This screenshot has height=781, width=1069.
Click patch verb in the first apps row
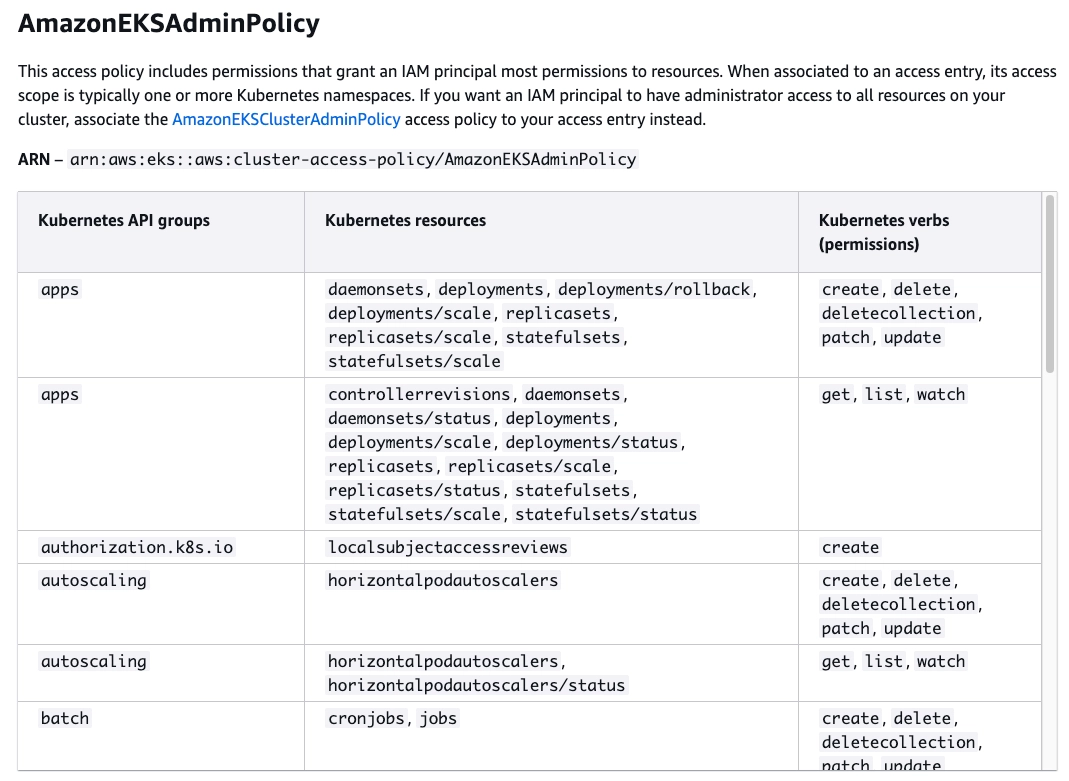pos(845,337)
